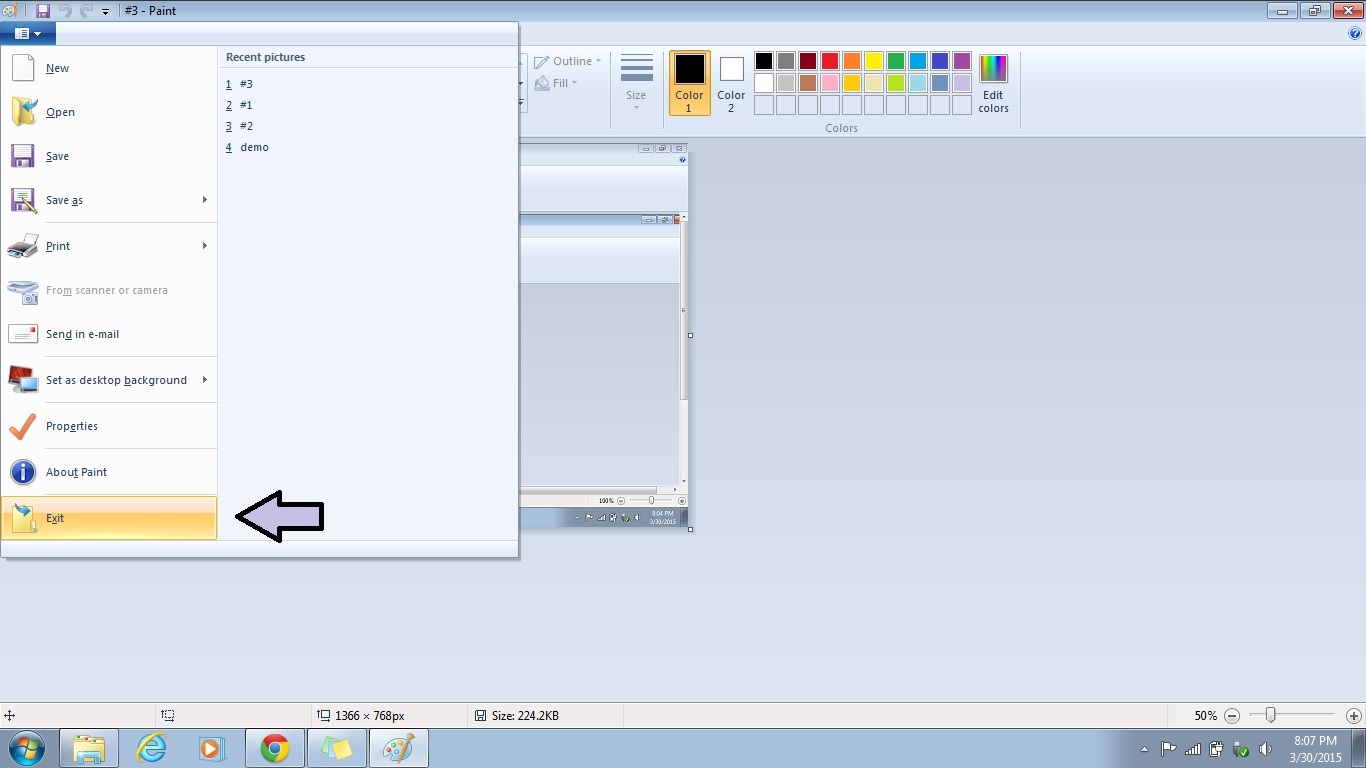The width and height of the screenshot is (1366, 768).
Task: Pick the orange palette swatch
Action: (852, 61)
